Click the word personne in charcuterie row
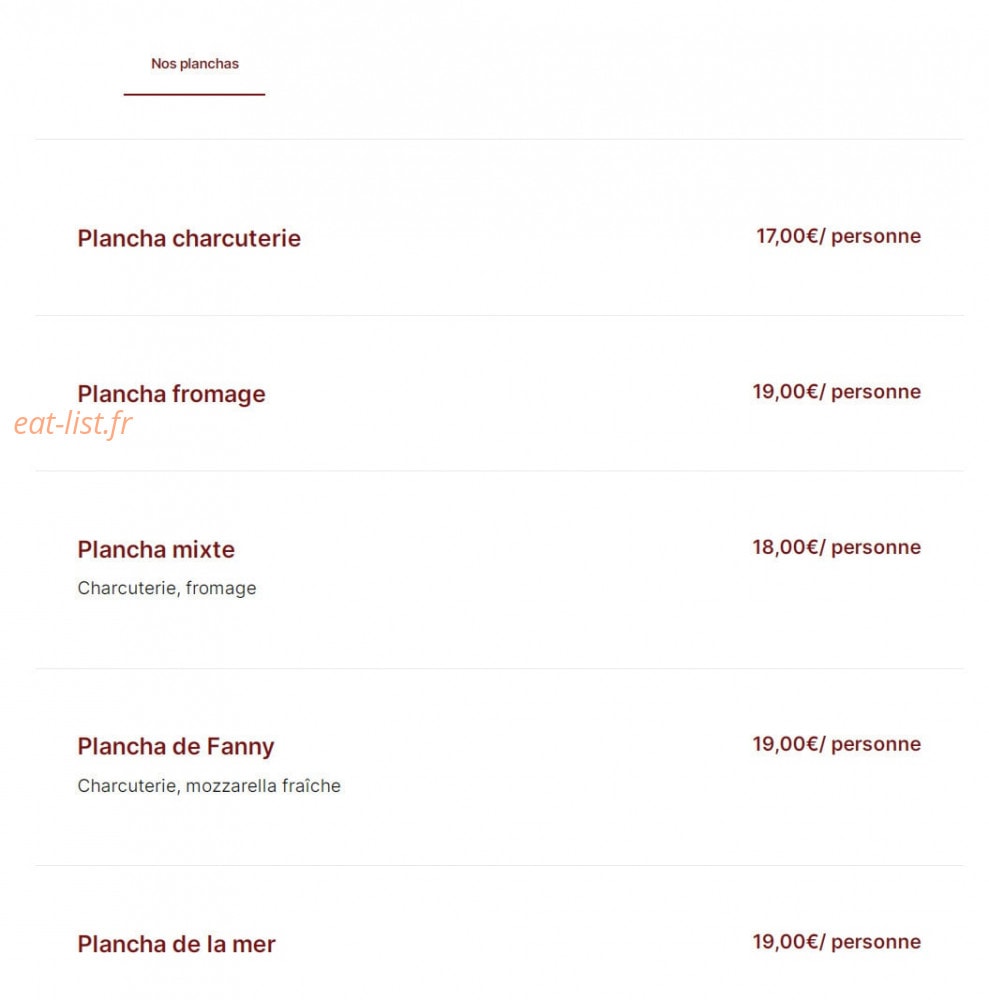This screenshot has width=989, height=1000. pos(875,237)
